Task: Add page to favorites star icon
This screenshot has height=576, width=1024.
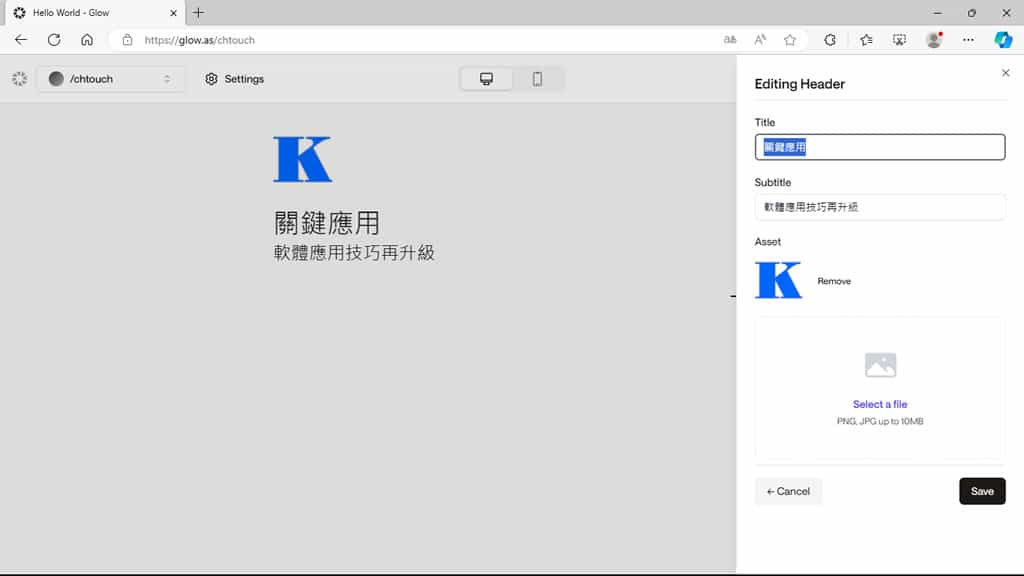Action: click(790, 40)
